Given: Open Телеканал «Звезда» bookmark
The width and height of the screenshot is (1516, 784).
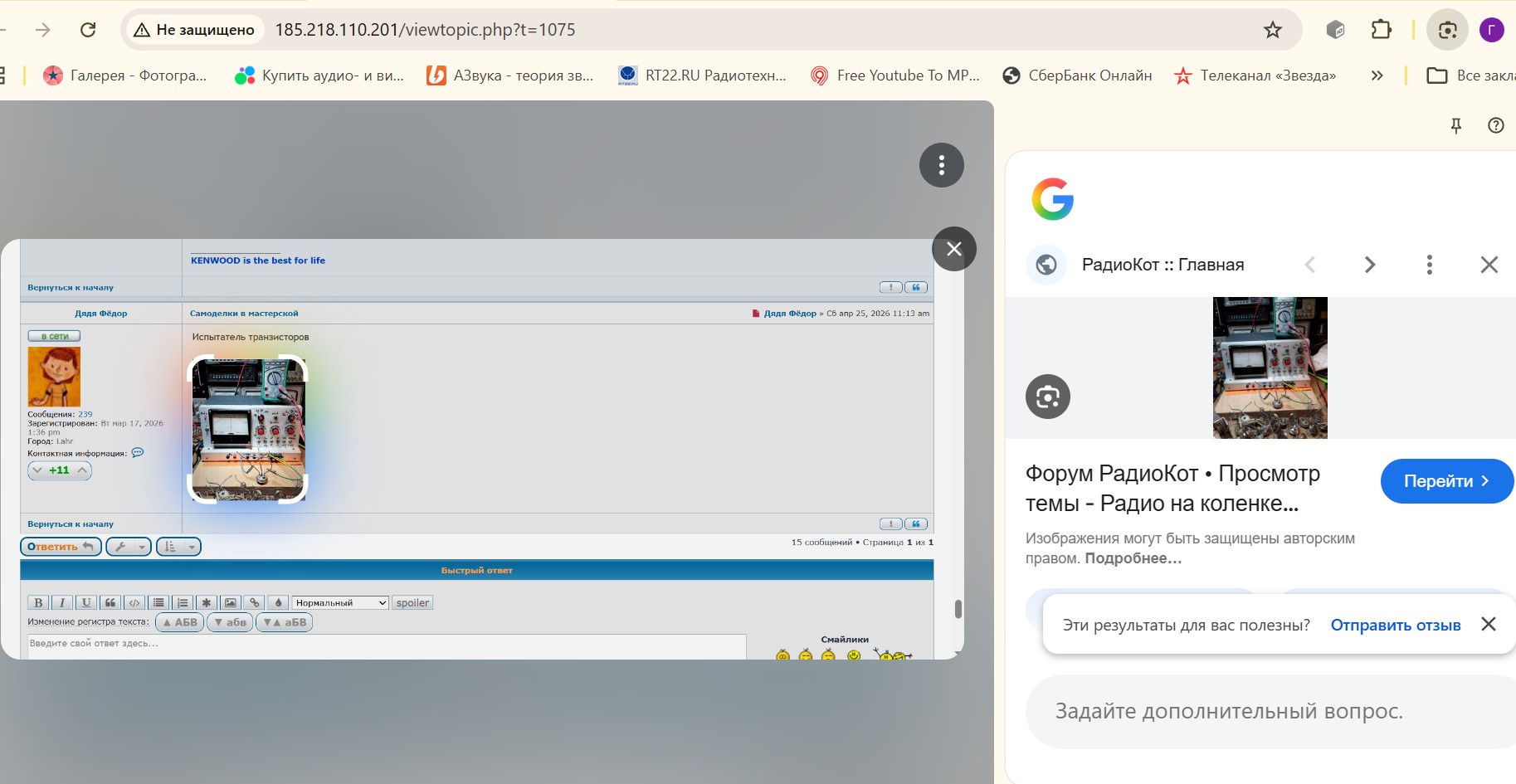Looking at the screenshot, I should (x=1255, y=75).
